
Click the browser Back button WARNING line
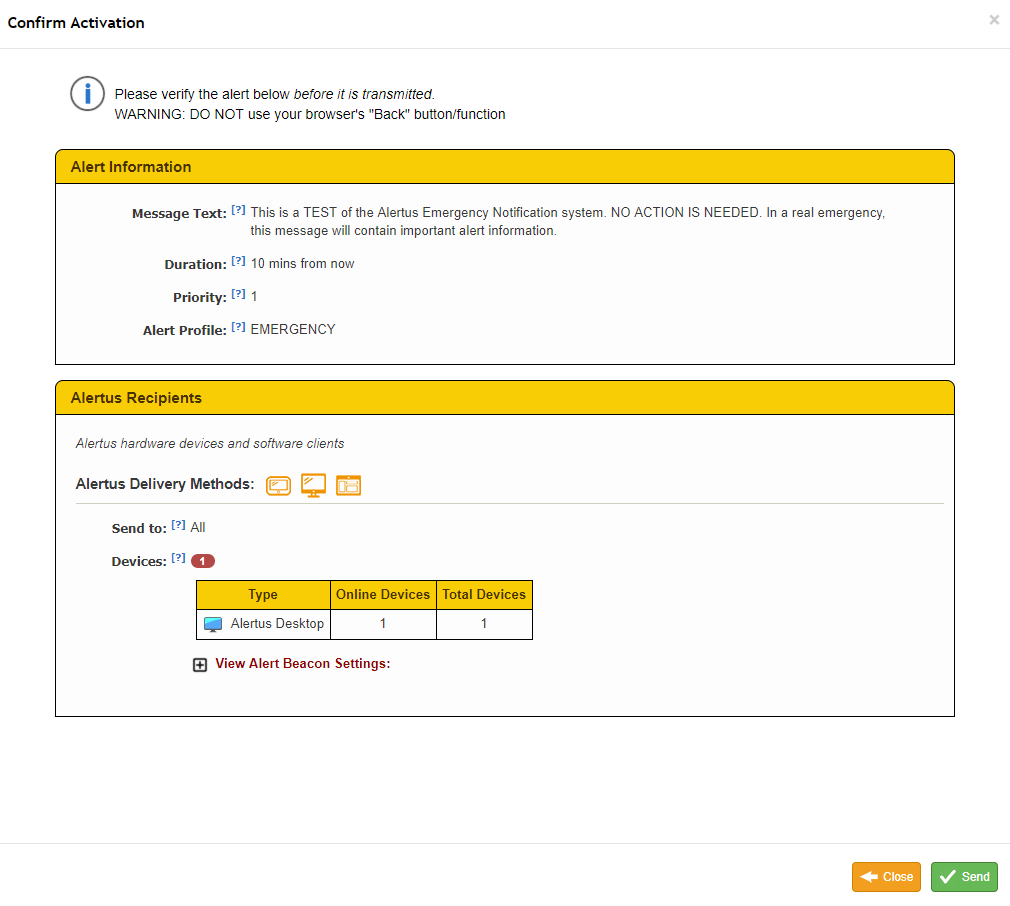pyautogui.click(x=310, y=114)
